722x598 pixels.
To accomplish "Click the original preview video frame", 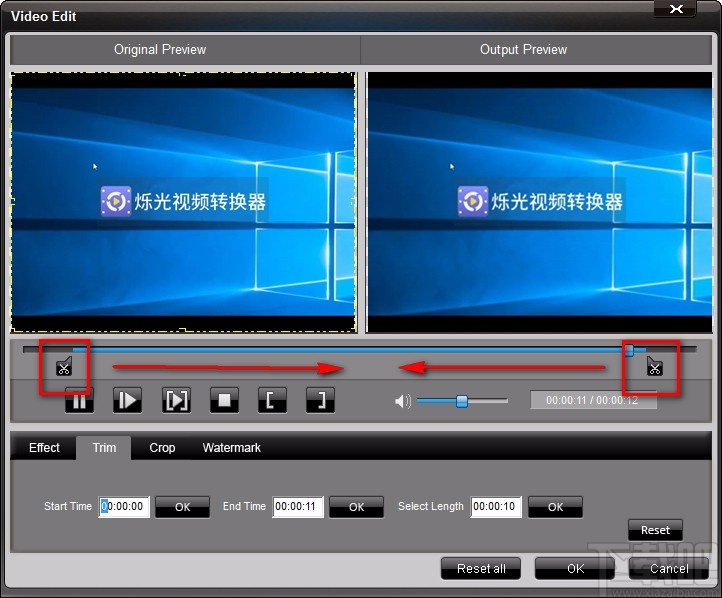I will pyautogui.click(x=184, y=202).
